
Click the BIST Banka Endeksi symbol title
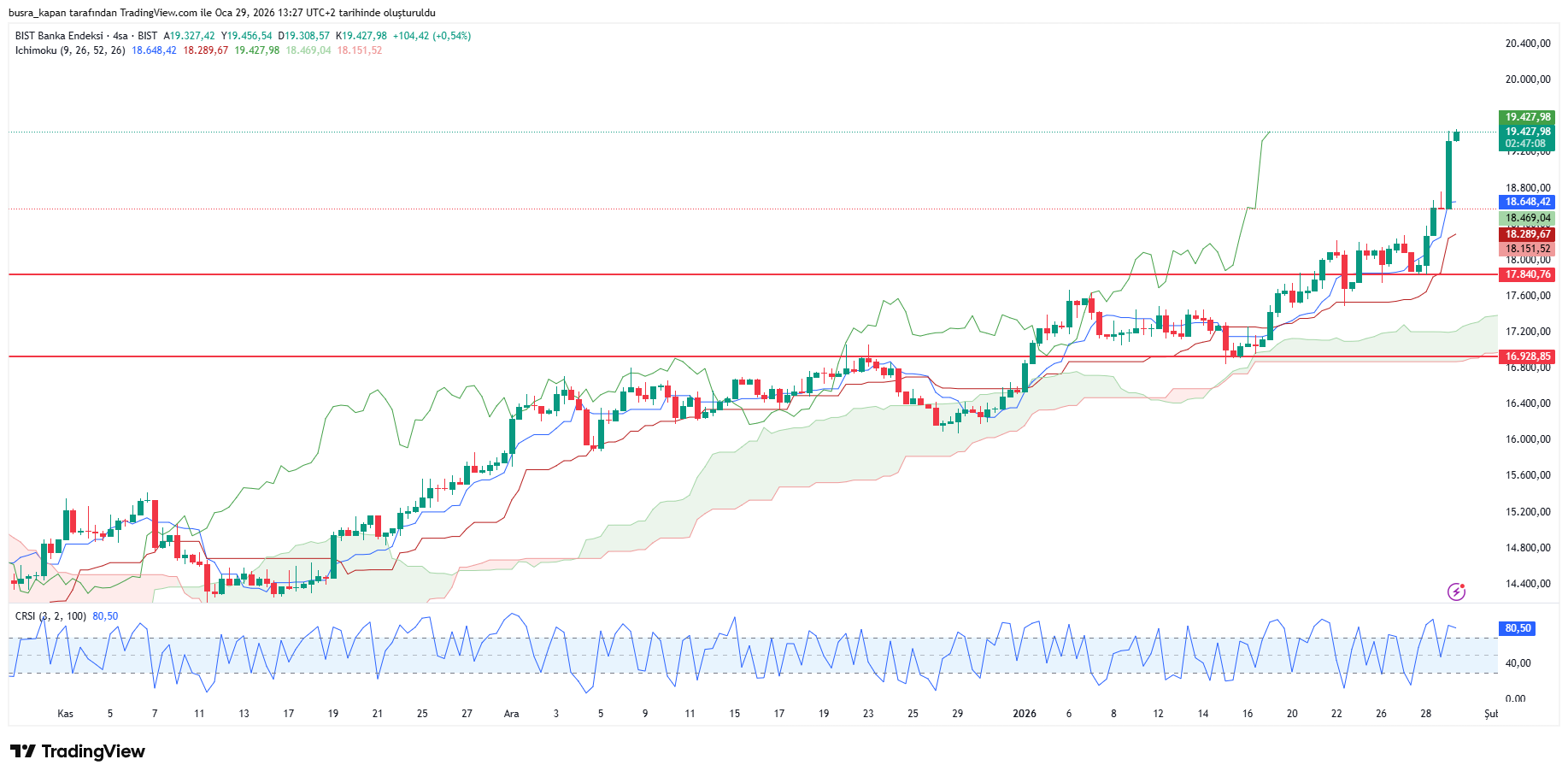[x=59, y=36]
